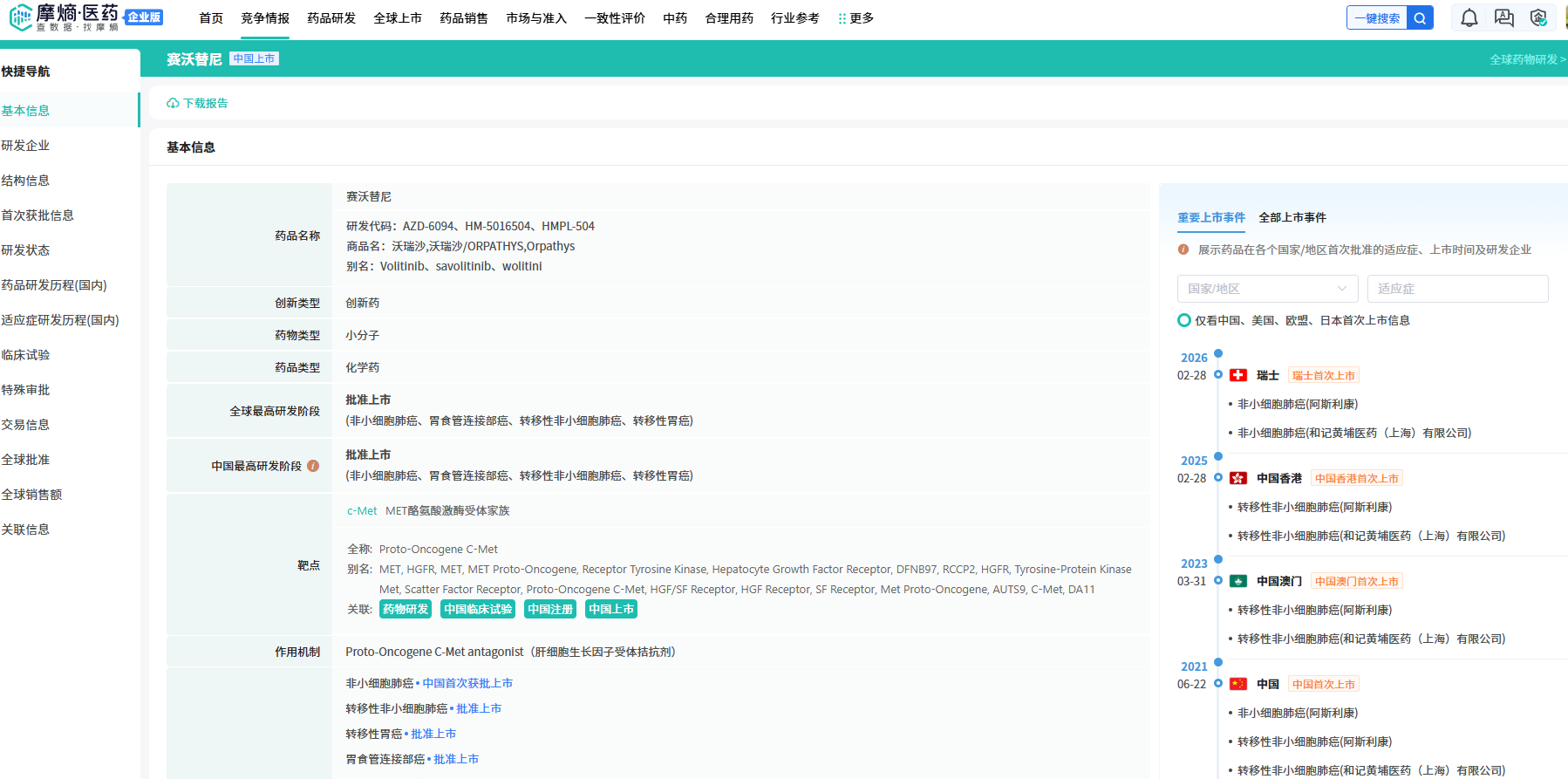Jump to 适应症研发历程(国内) section
This screenshot has width=1568, height=779.
coord(60,320)
